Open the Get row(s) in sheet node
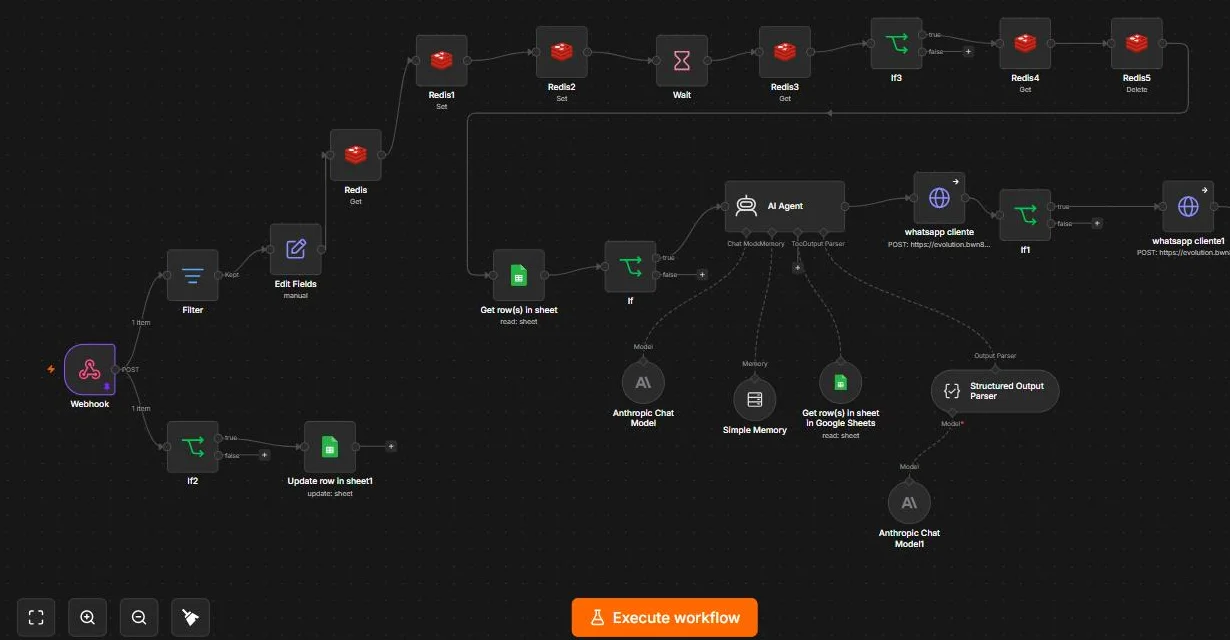The image size is (1230, 640). tap(519, 275)
